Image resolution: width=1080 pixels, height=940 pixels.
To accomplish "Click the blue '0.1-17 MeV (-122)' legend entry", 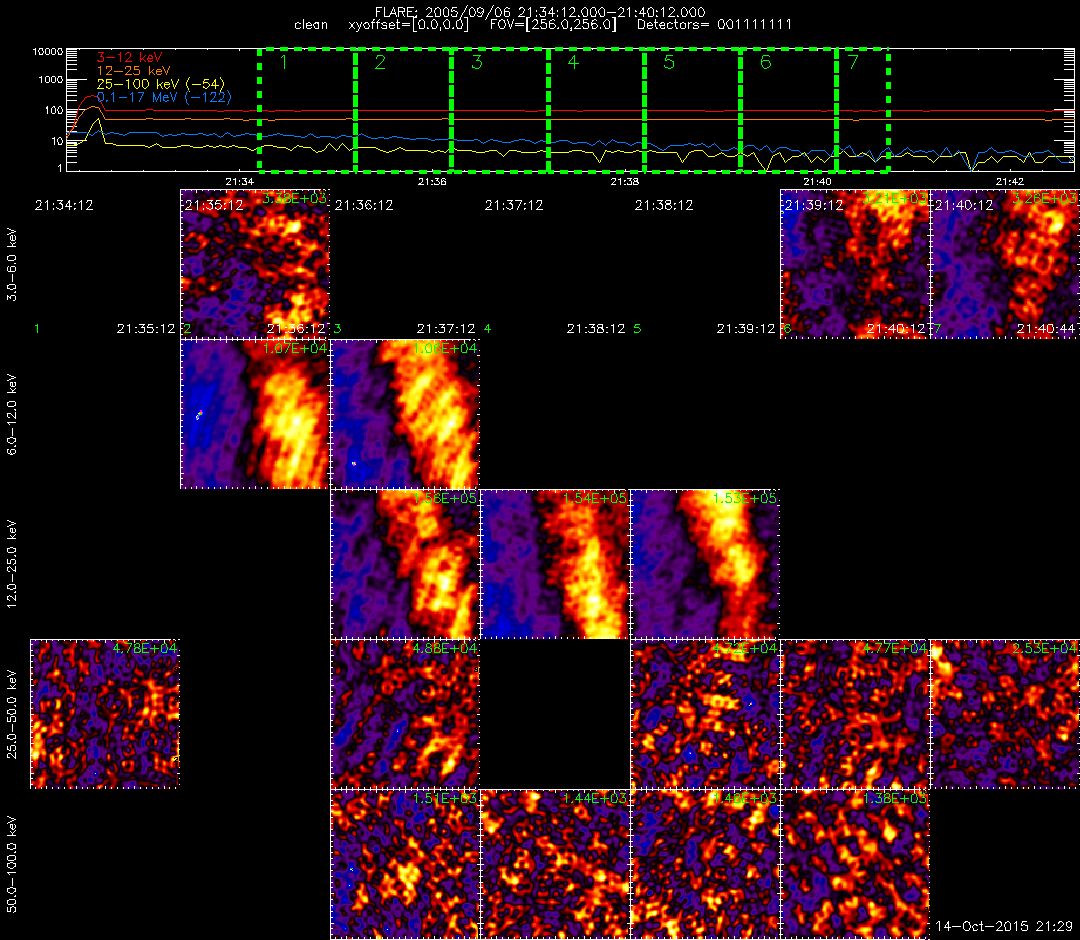I will tap(164, 97).
